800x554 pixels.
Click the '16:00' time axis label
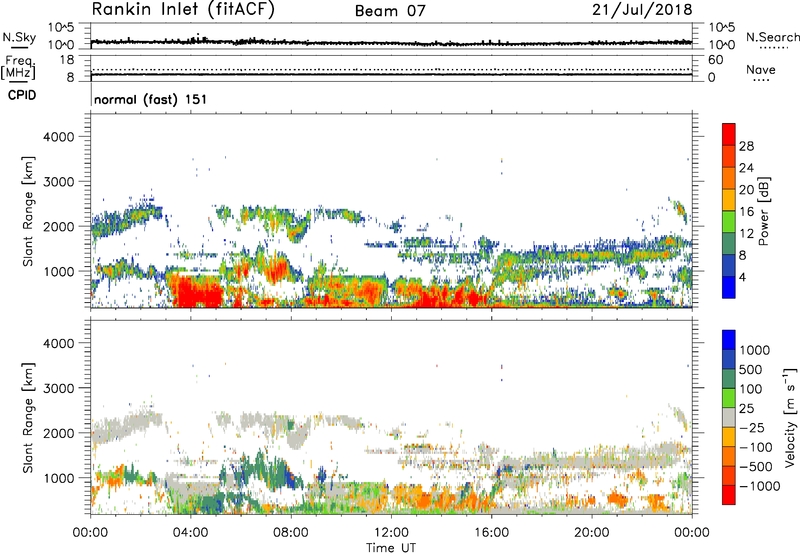tap(491, 533)
